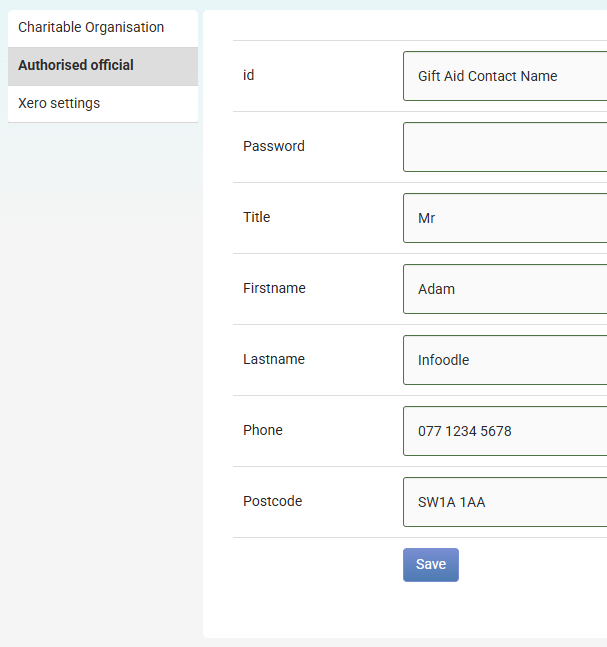607x647 pixels.
Task: Click the 'Phone' label text
Action: (262, 430)
